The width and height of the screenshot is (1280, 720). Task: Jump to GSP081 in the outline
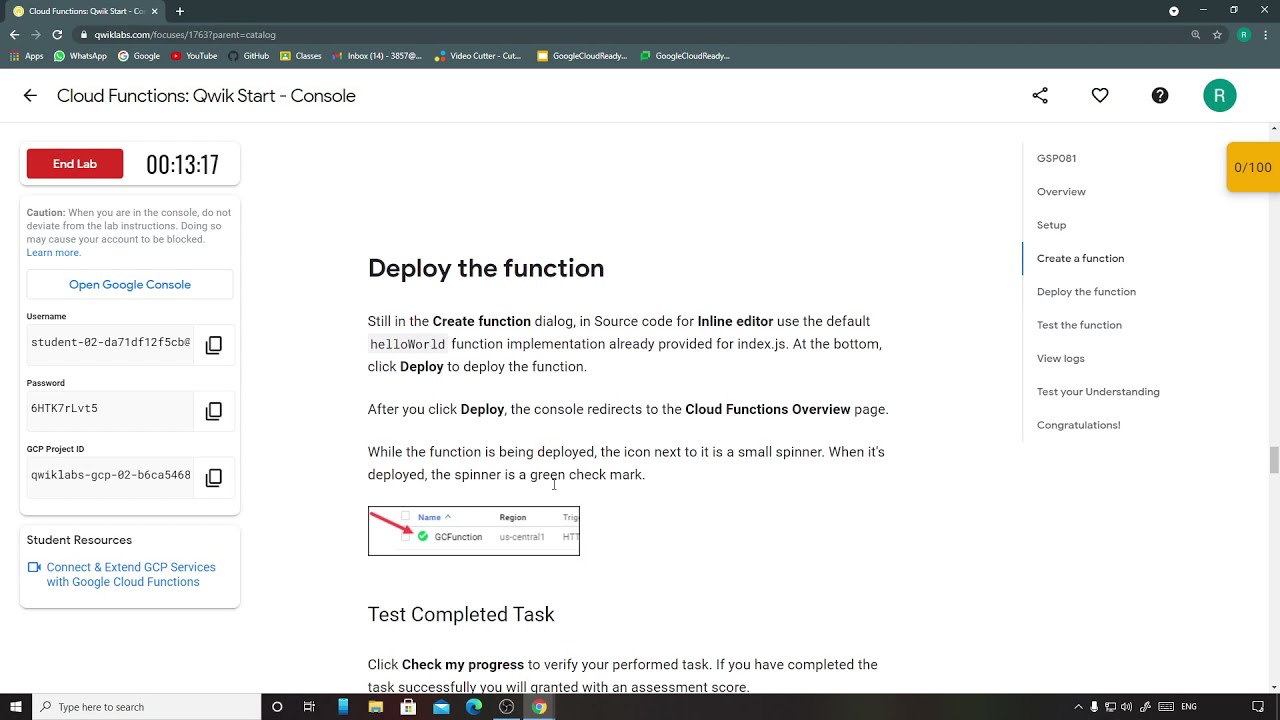pyautogui.click(x=1056, y=158)
